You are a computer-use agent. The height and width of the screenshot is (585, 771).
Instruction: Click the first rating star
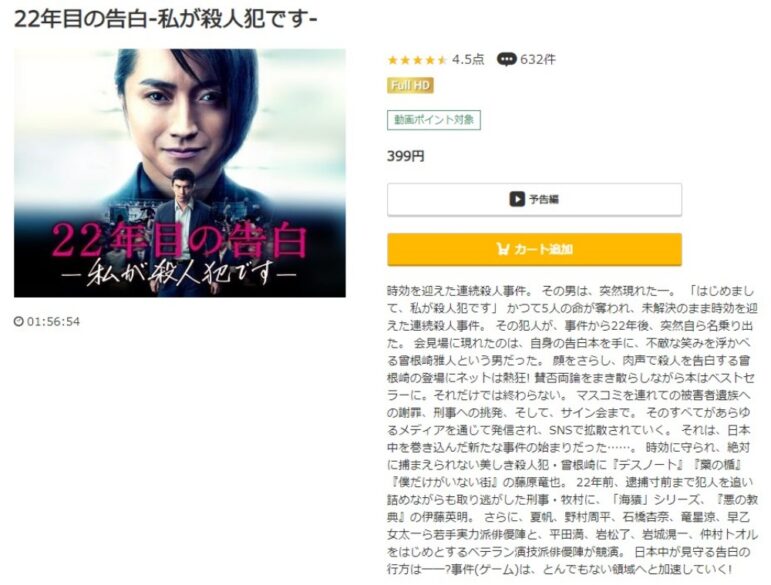(392, 60)
